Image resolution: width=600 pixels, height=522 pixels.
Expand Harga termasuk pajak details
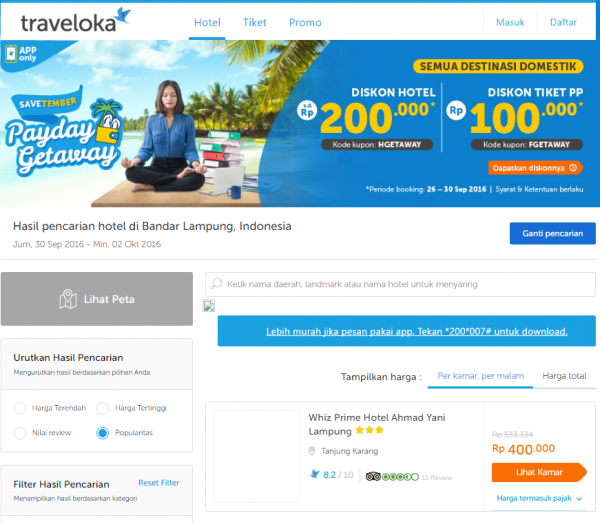pyautogui.click(x=539, y=498)
